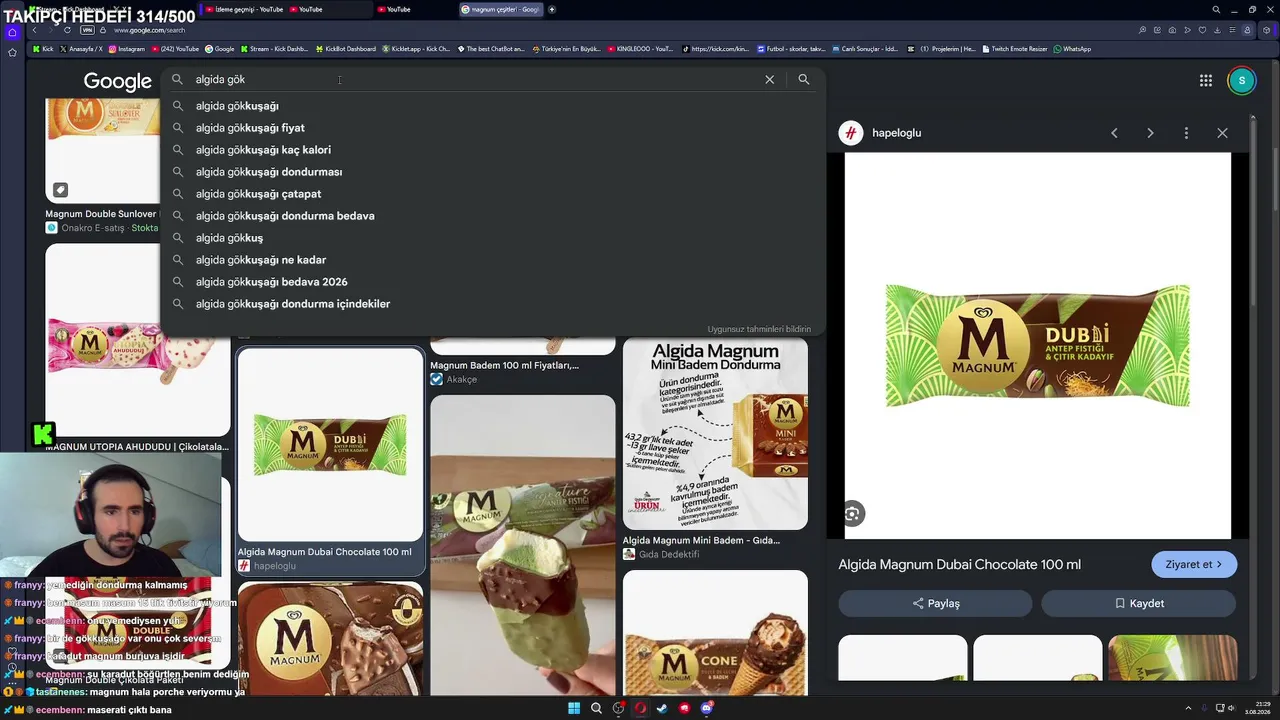Image resolution: width=1280 pixels, height=720 pixels.
Task: Search this image with Lens icon
Action: tap(852, 514)
